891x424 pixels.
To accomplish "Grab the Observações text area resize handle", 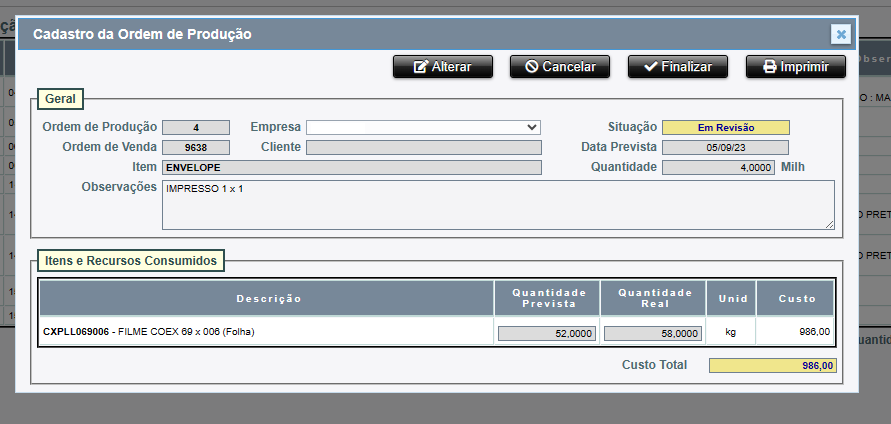I will [829, 225].
